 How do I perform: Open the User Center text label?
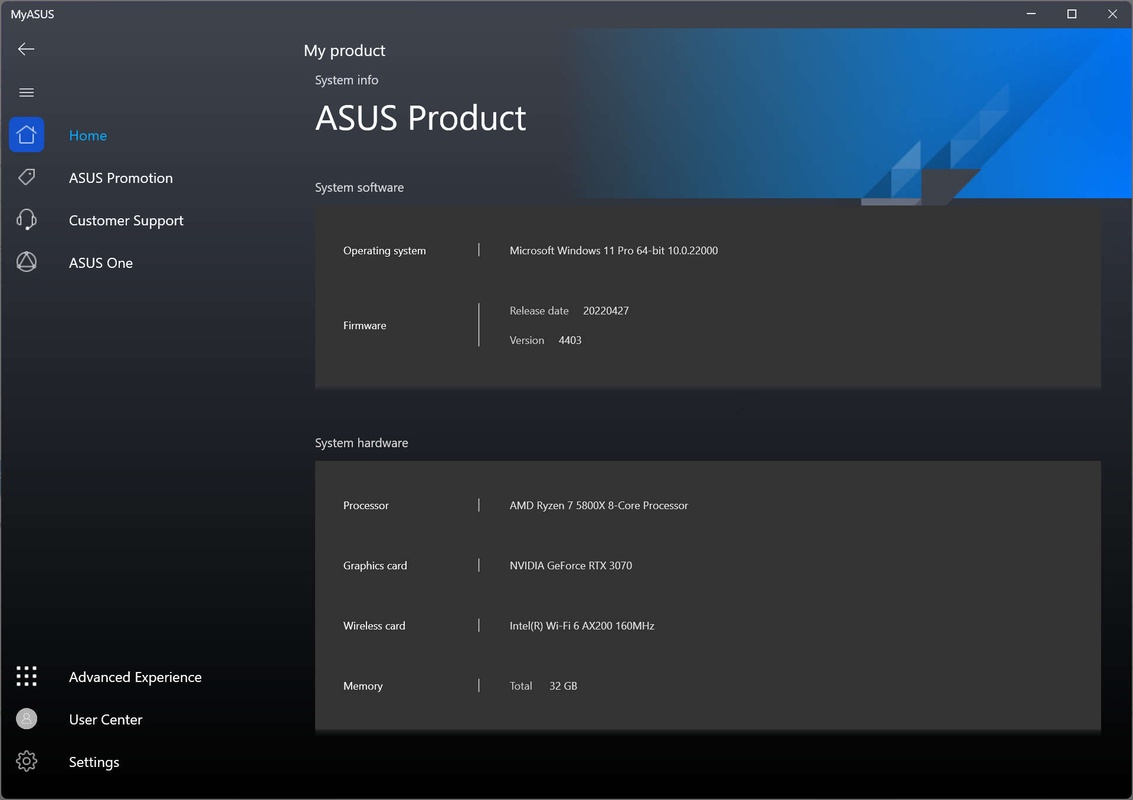point(106,720)
